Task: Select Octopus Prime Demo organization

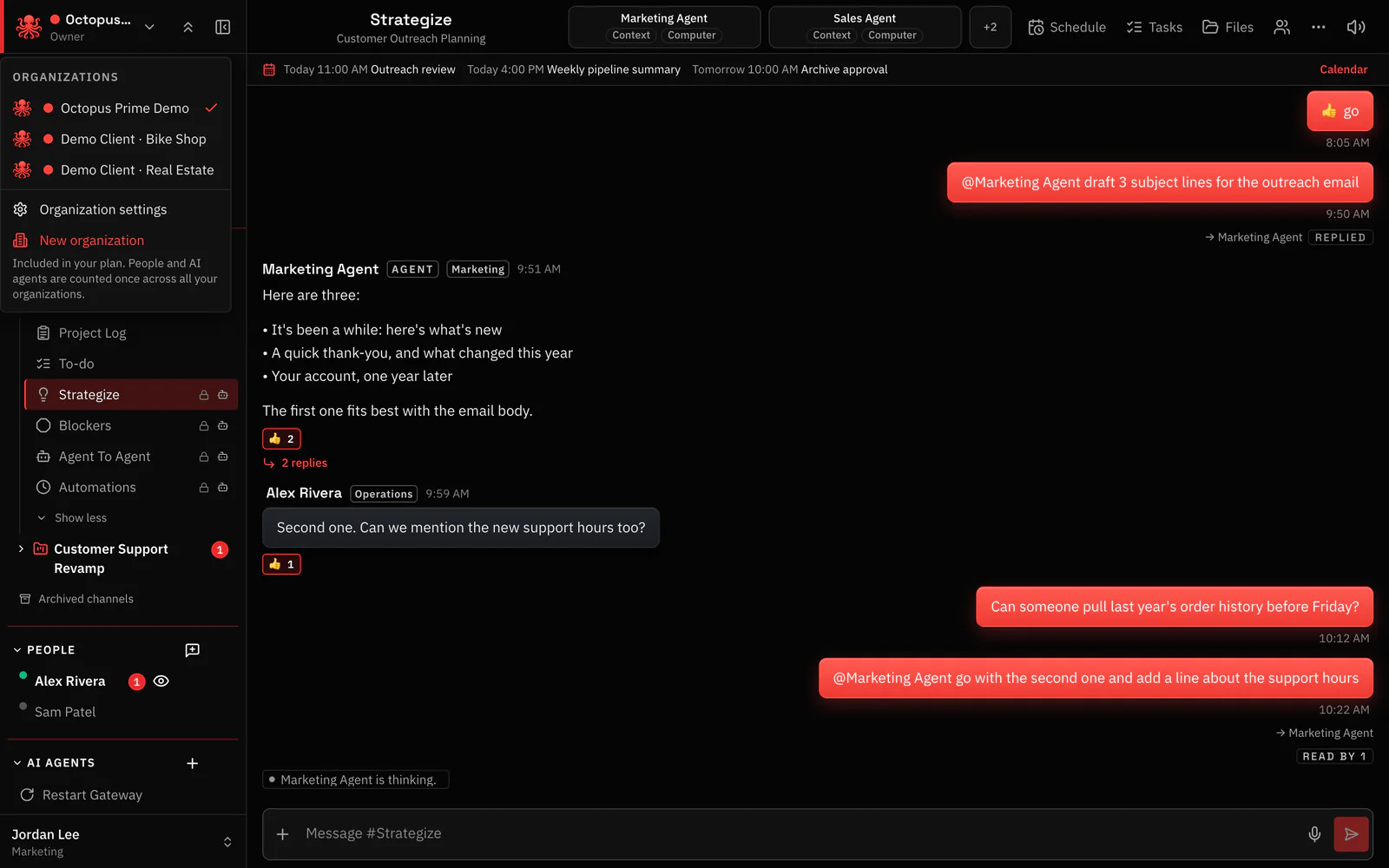Action: (115, 108)
